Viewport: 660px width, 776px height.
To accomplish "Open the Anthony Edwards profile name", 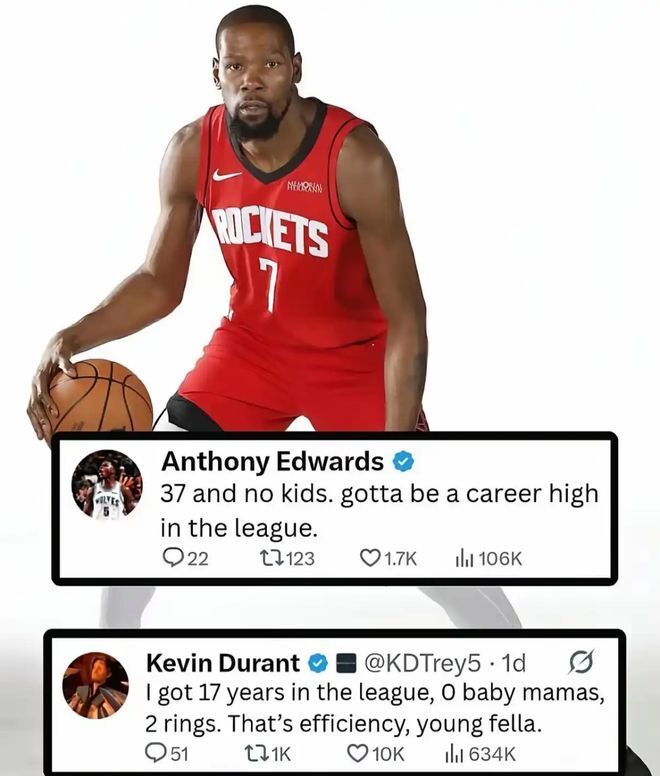I will tap(273, 462).
